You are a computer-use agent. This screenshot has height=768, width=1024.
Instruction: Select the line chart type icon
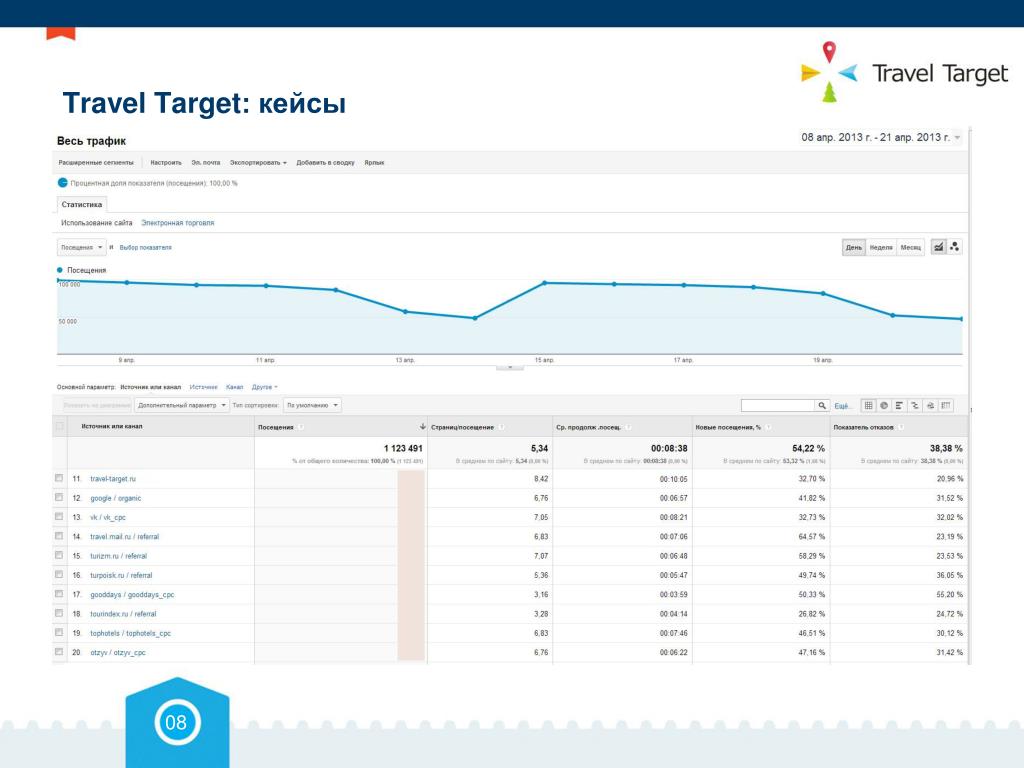[938, 247]
